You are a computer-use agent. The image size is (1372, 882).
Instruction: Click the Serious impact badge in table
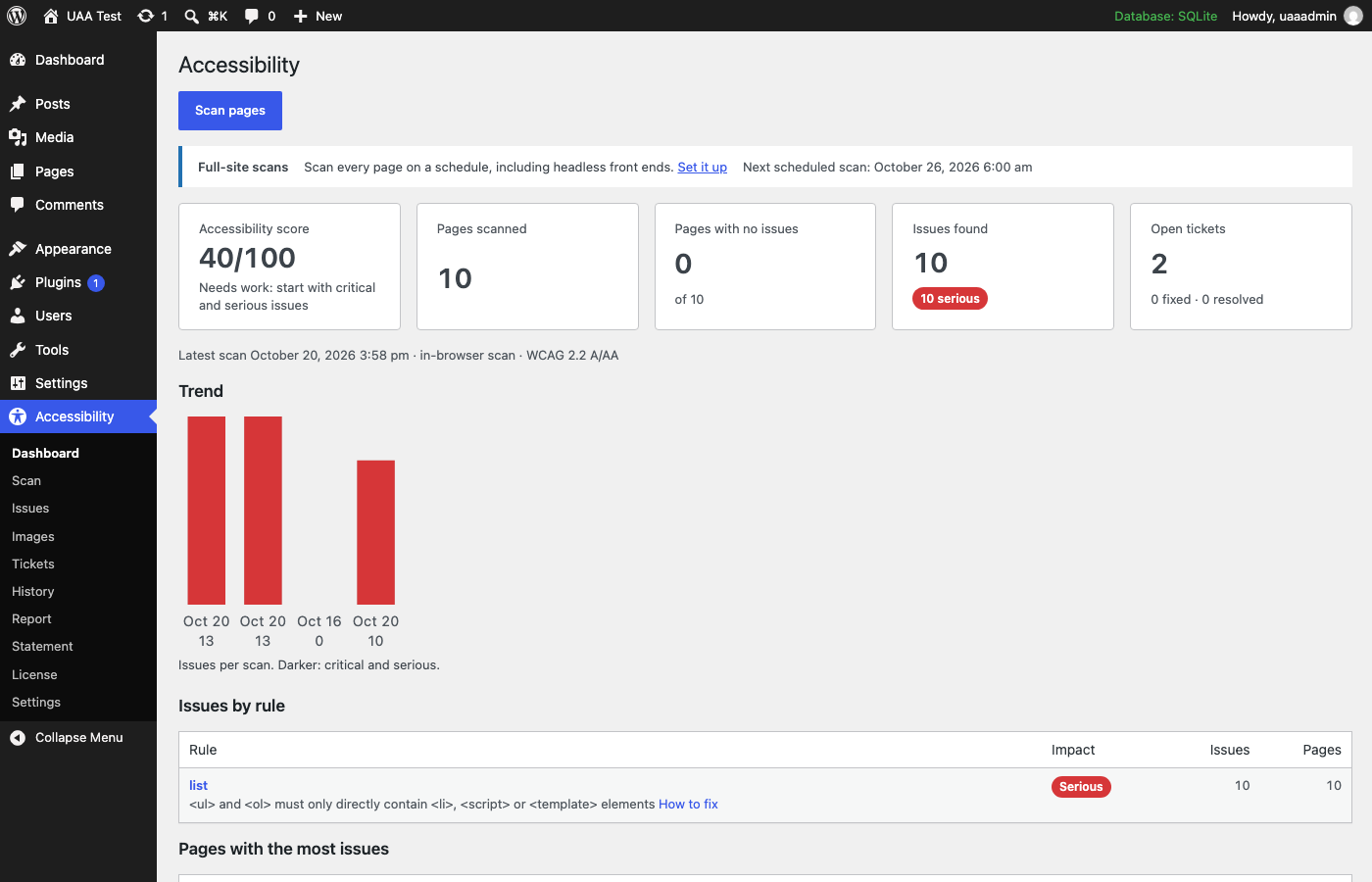[x=1081, y=787]
